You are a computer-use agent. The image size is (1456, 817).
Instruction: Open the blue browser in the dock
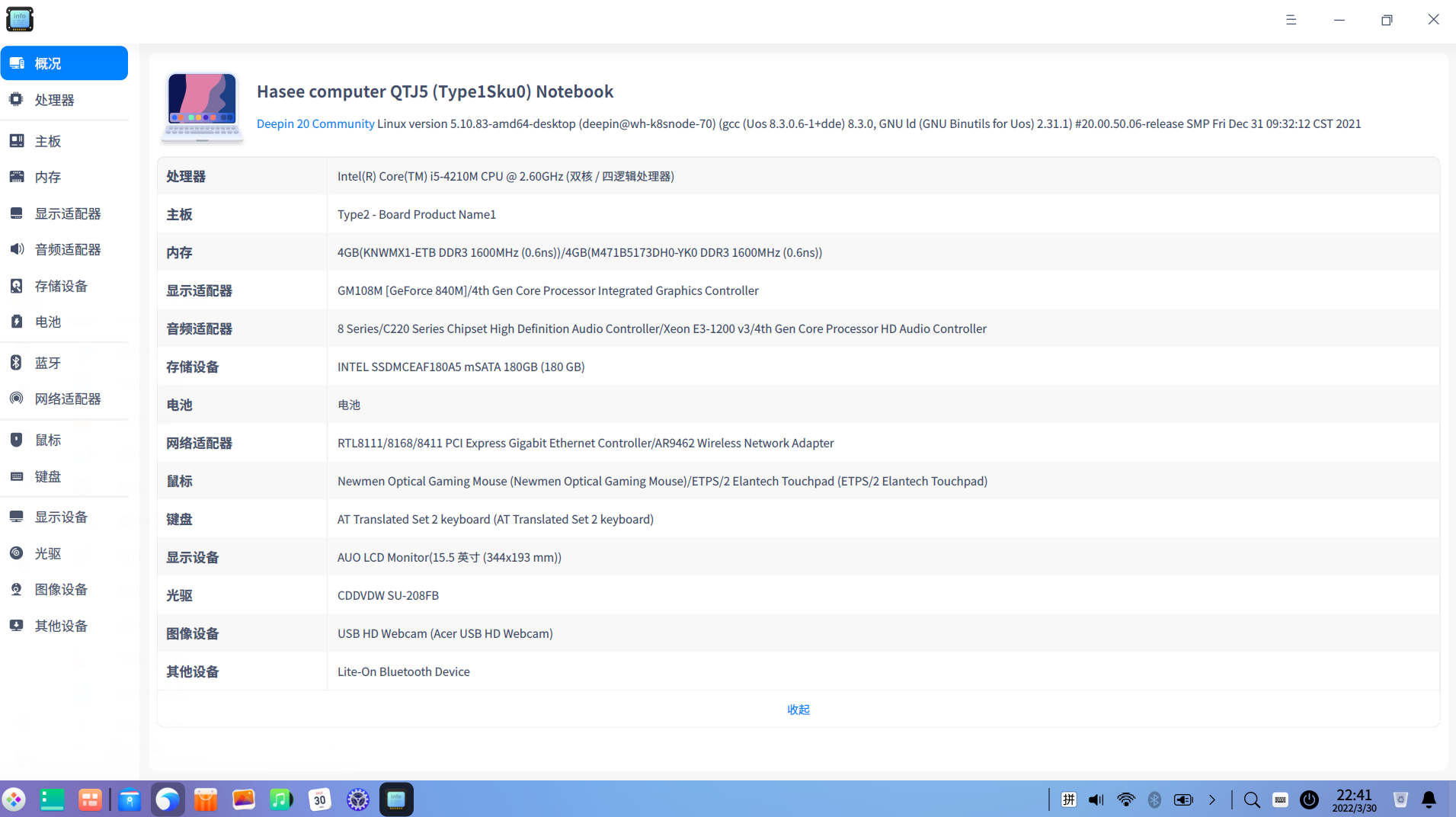coord(168,799)
